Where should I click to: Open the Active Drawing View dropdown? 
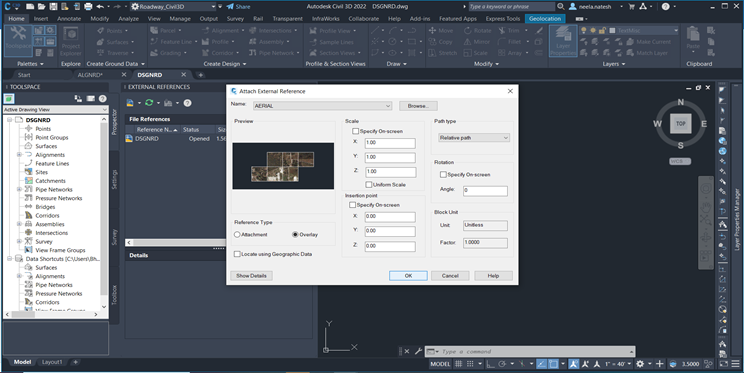pos(56,110)
